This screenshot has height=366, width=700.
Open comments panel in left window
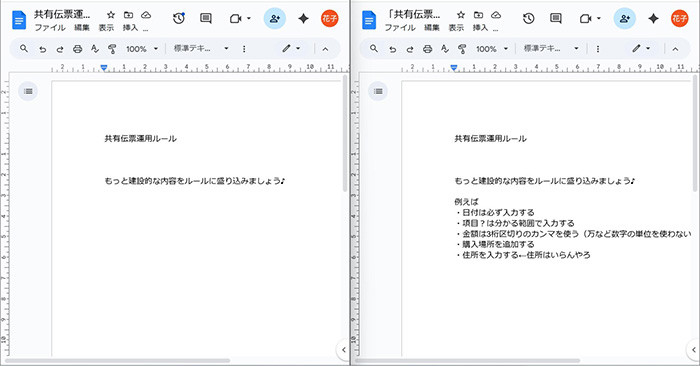point(206,18)
